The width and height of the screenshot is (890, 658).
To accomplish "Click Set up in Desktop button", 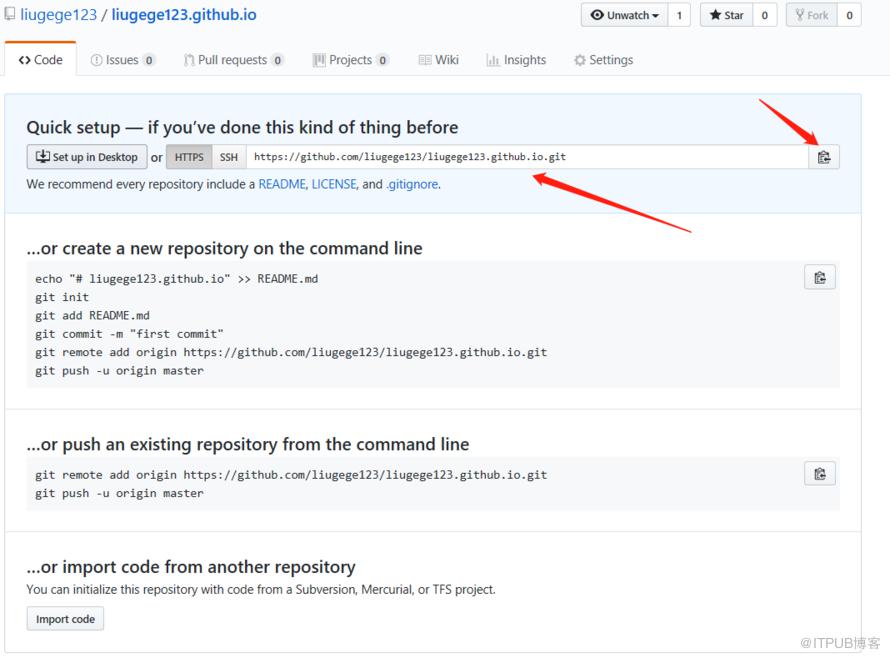I will [87, 157].
